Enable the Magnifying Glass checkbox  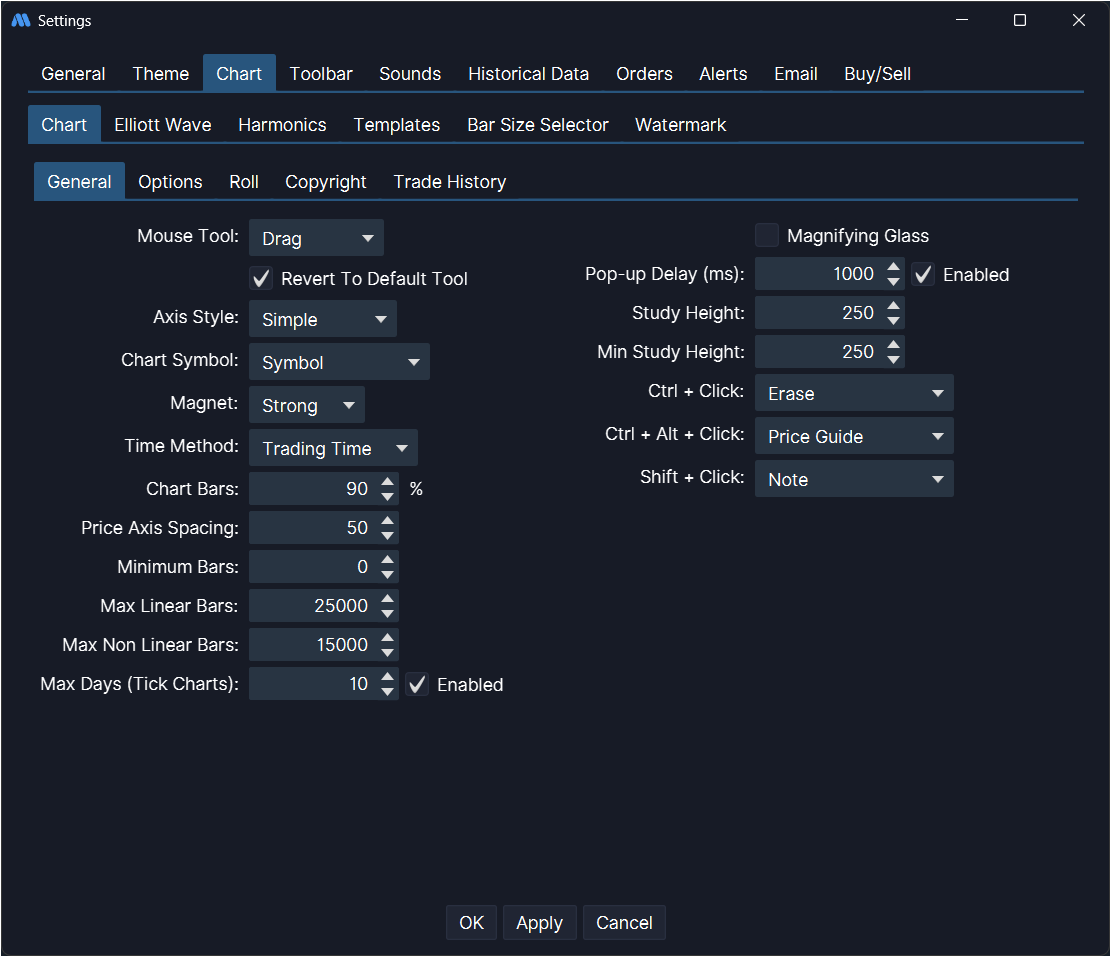tap(767, 236)
